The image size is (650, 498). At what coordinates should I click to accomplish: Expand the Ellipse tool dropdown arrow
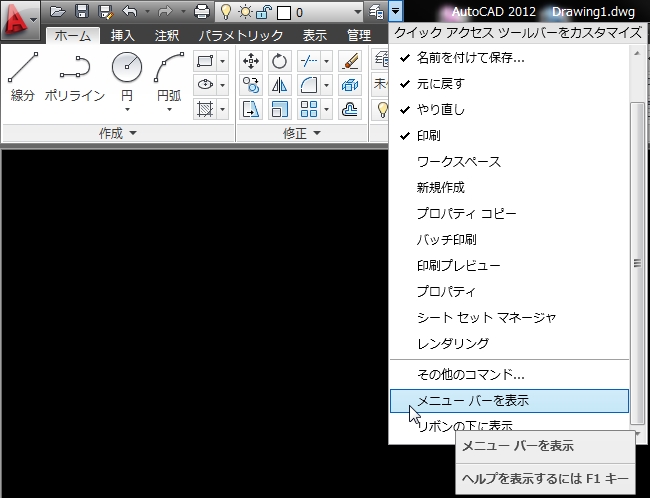pyautogui.click(x=223, y=85)
